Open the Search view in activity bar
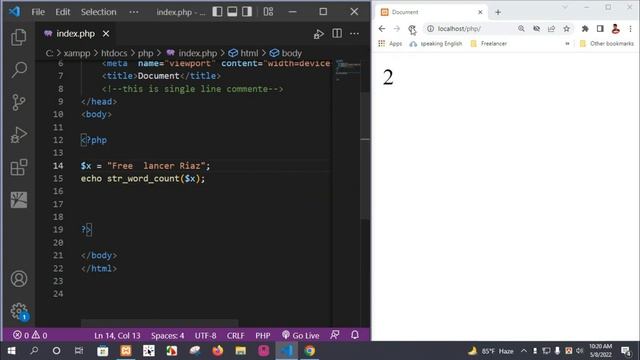This screenshot has width=640, height=360. coord(19,70)
